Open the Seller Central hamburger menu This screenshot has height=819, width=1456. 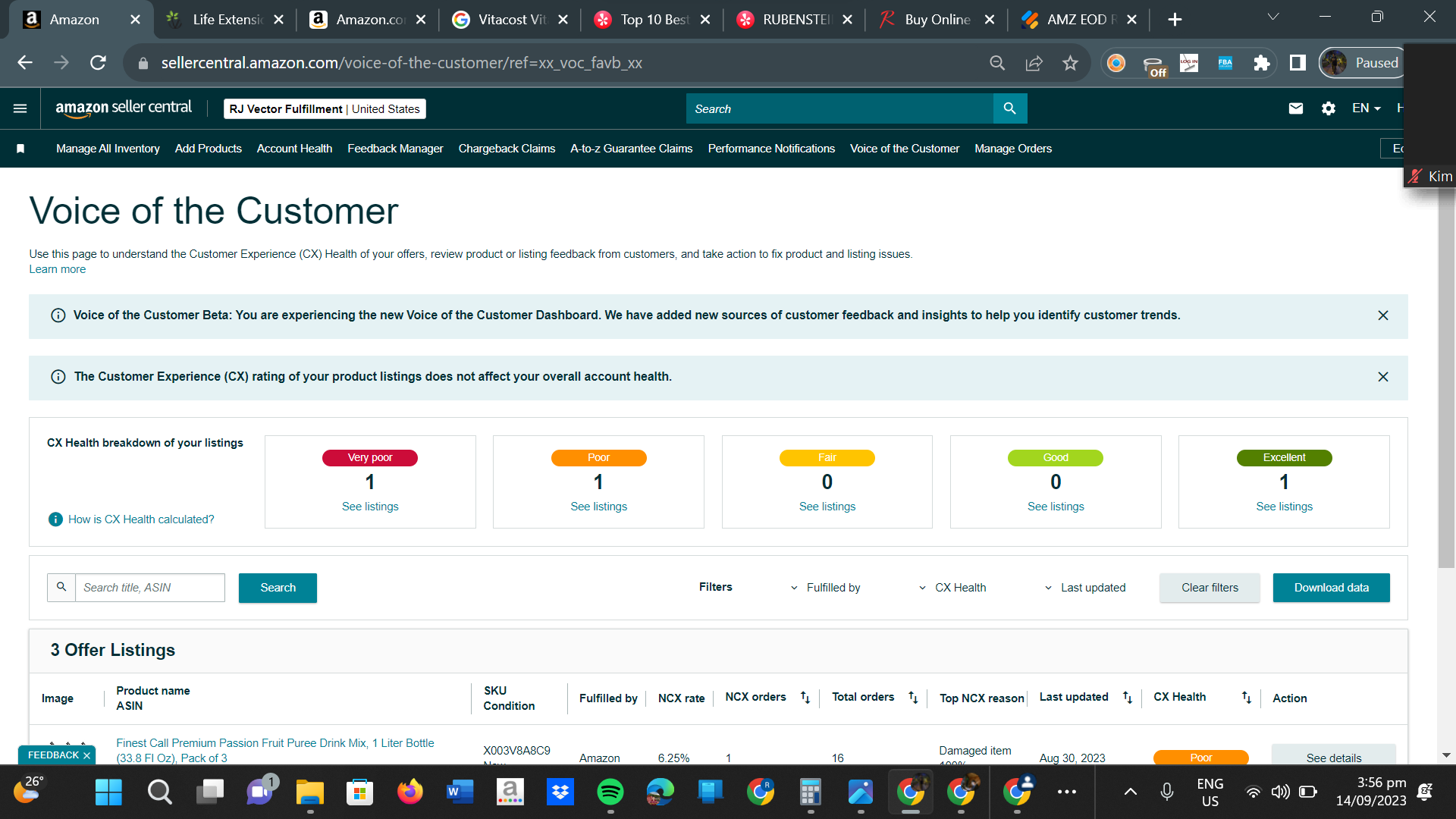[x=20, y=108]
